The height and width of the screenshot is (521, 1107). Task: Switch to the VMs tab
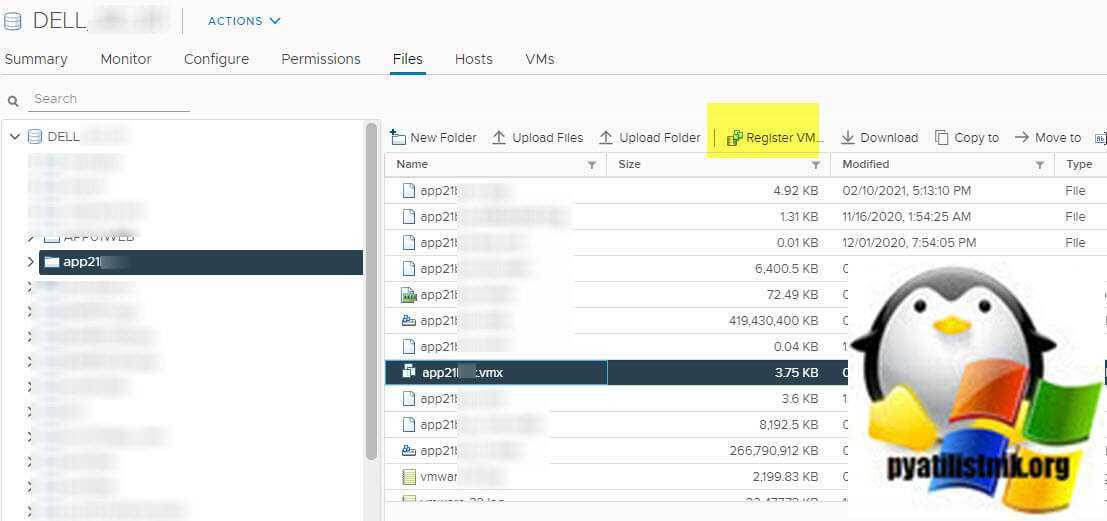click(539, 59)
